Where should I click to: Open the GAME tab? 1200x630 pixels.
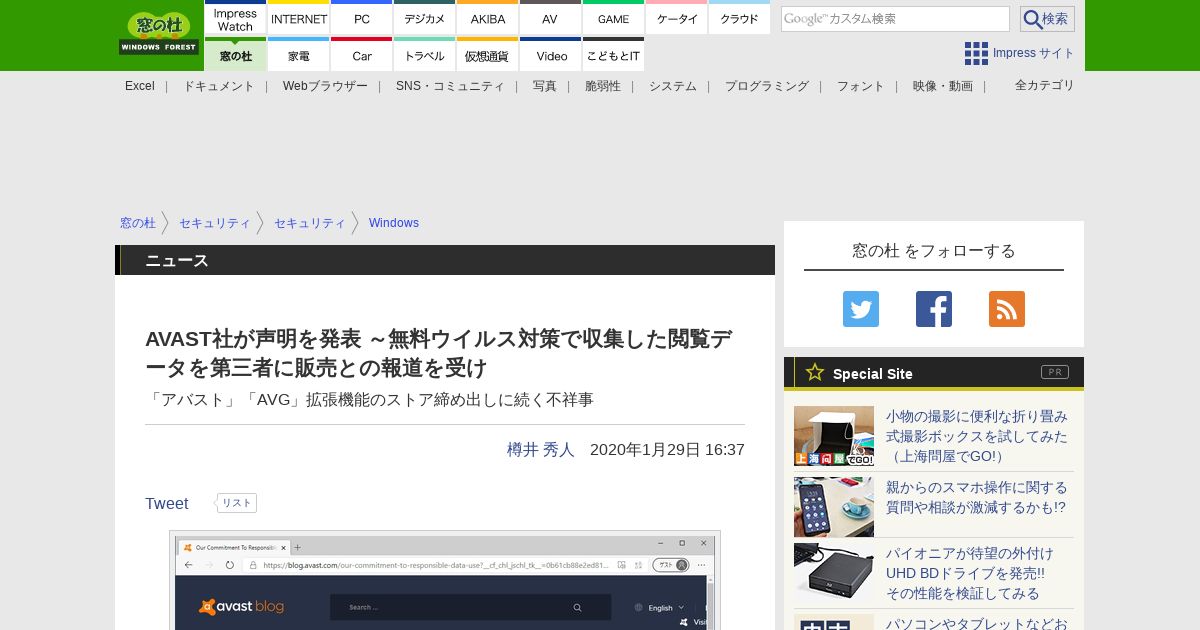(614, 19)
